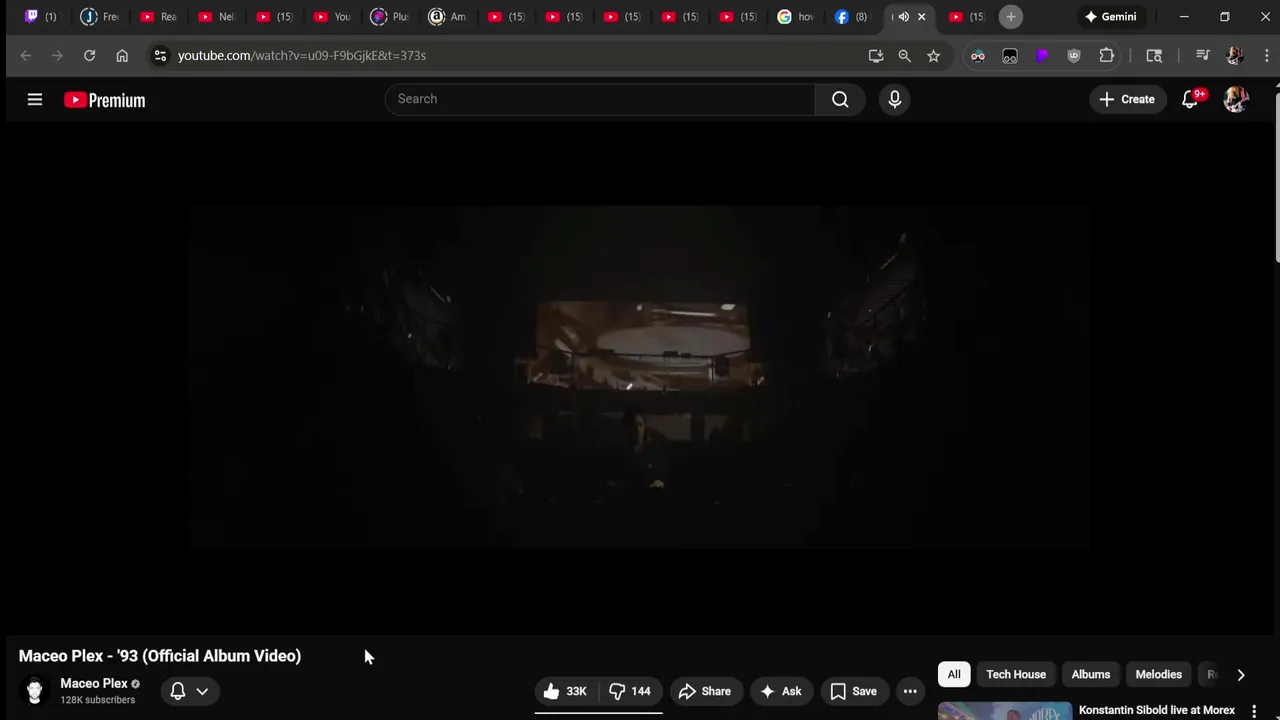Open the uBlock Origin shield extension
Viewport: 1280px width, 720px height.
[x=1074, y=56]
